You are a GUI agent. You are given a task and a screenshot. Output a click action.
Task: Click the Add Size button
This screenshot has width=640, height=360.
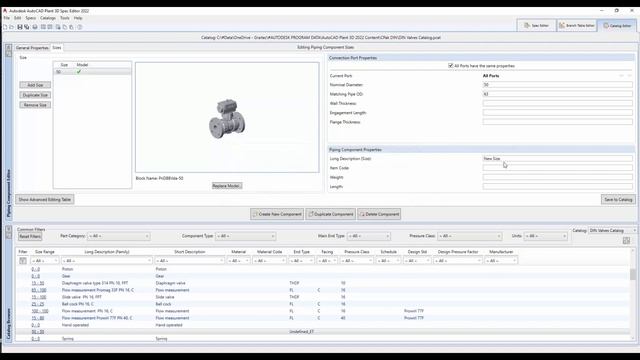click(x=35, y=85)
